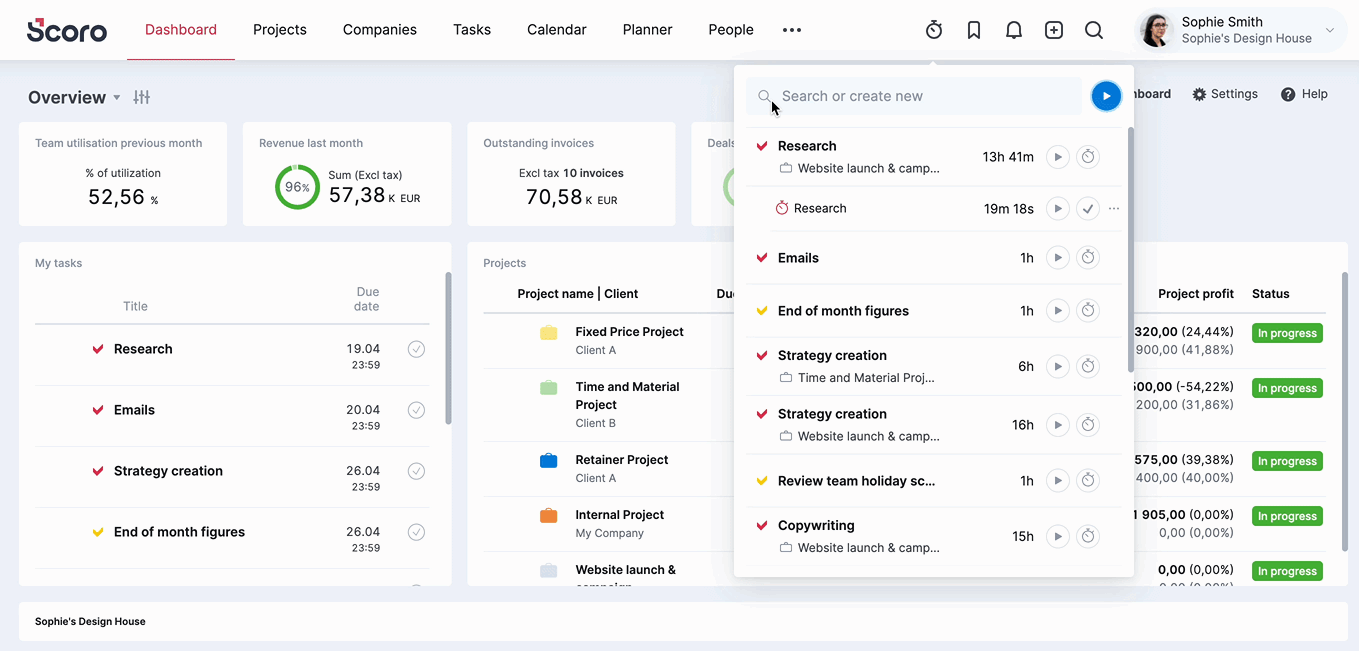Image resolution: width=1359 pixels, height=651 pixels.
Task: Open Strategy creation task in My tasks
Action: coord(168,471)
